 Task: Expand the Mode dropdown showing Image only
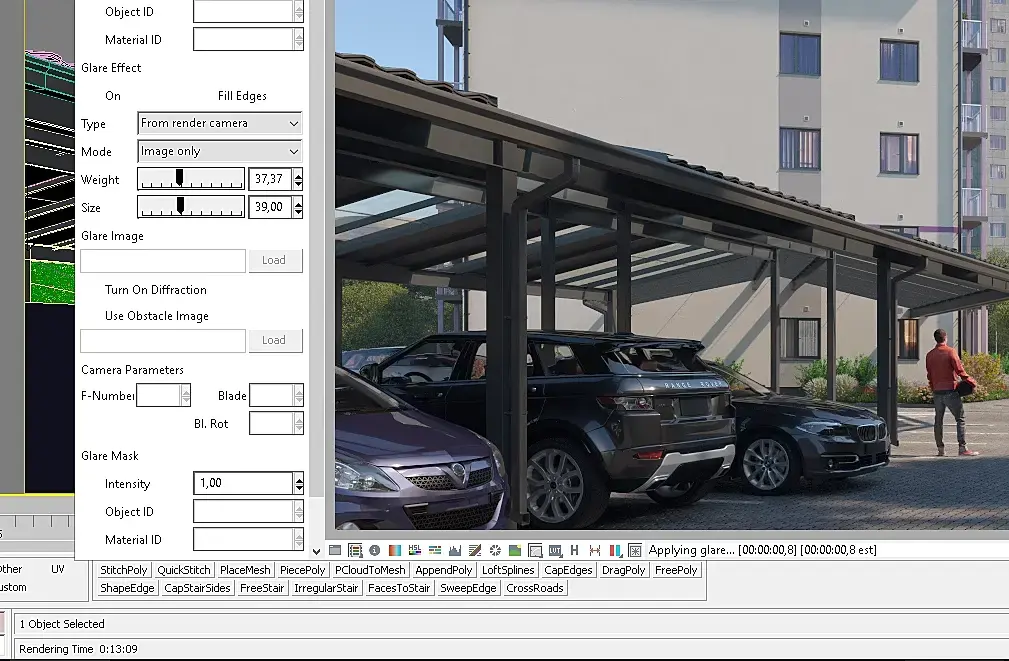(220, 151)
